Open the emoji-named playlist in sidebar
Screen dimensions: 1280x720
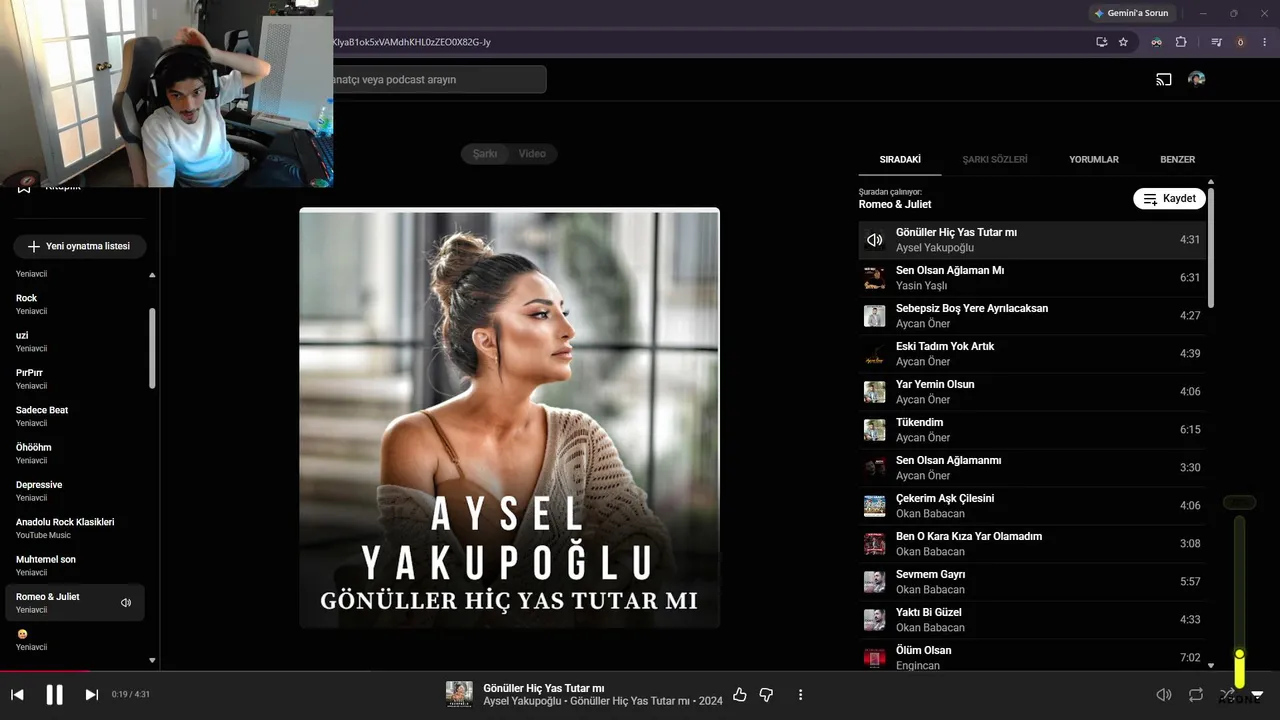[76, 640]
